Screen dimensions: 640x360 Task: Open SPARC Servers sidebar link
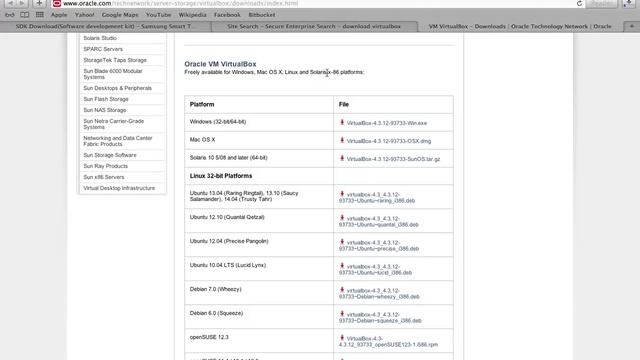tap(103, 49)
